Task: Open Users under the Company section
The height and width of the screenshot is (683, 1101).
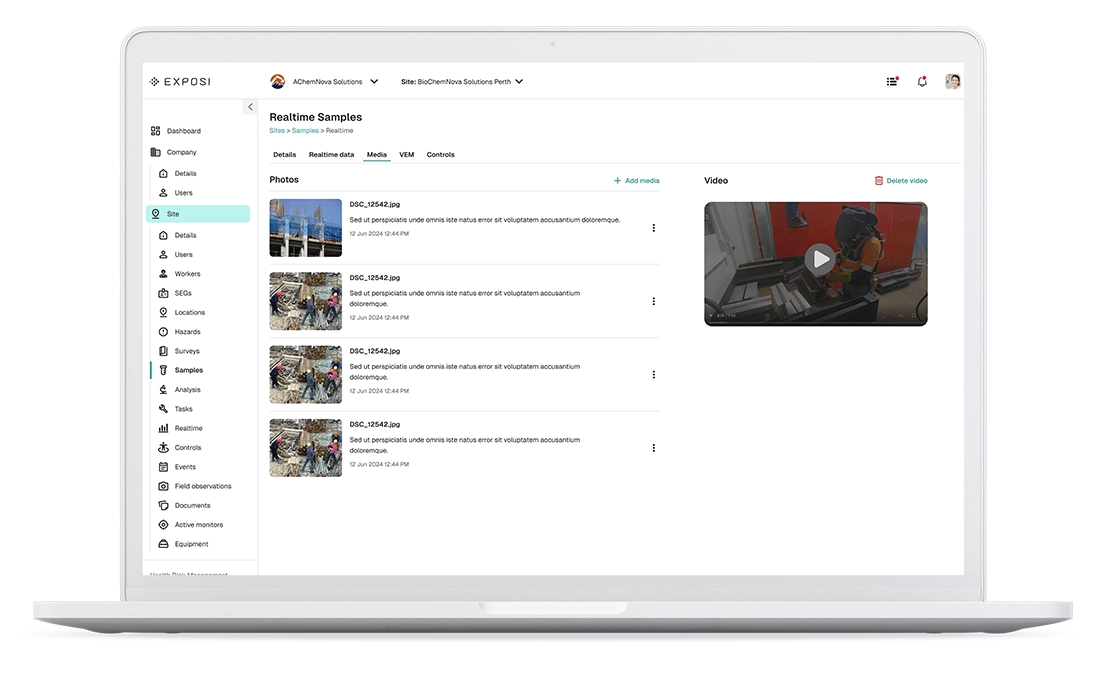Action: 183,193
